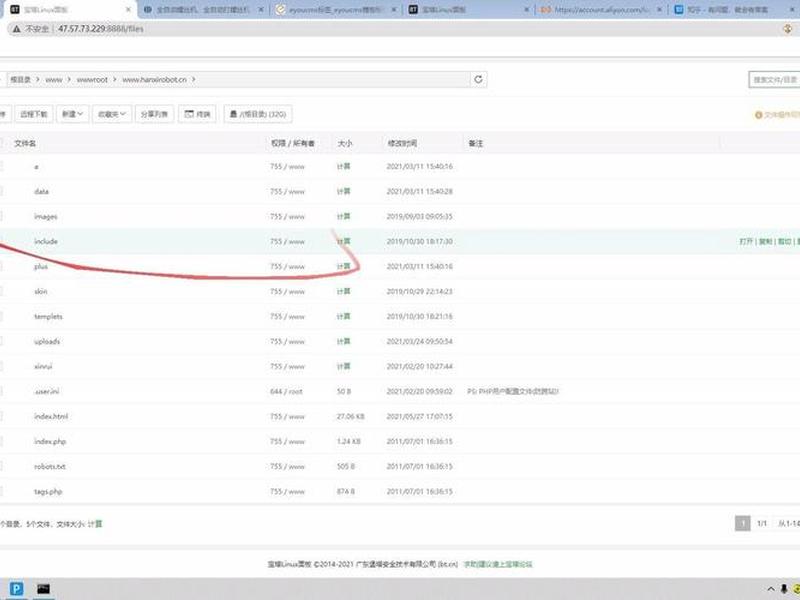Click the modification time of robots.txt
This screenshot has width=800, height=600.
(x=419, y=466)
